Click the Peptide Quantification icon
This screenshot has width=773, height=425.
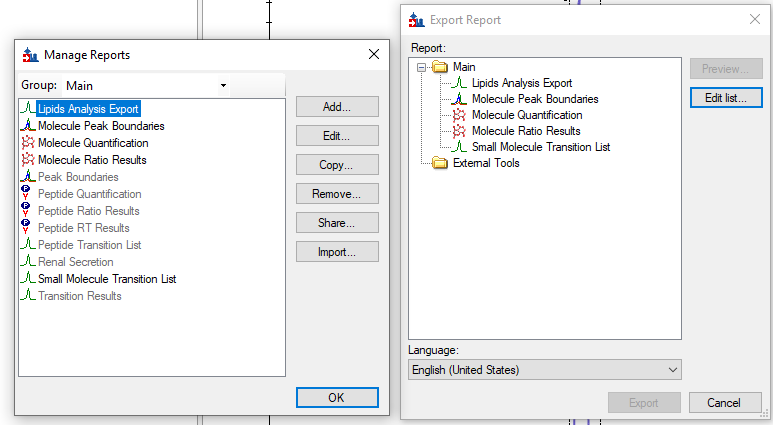[28, 194]
